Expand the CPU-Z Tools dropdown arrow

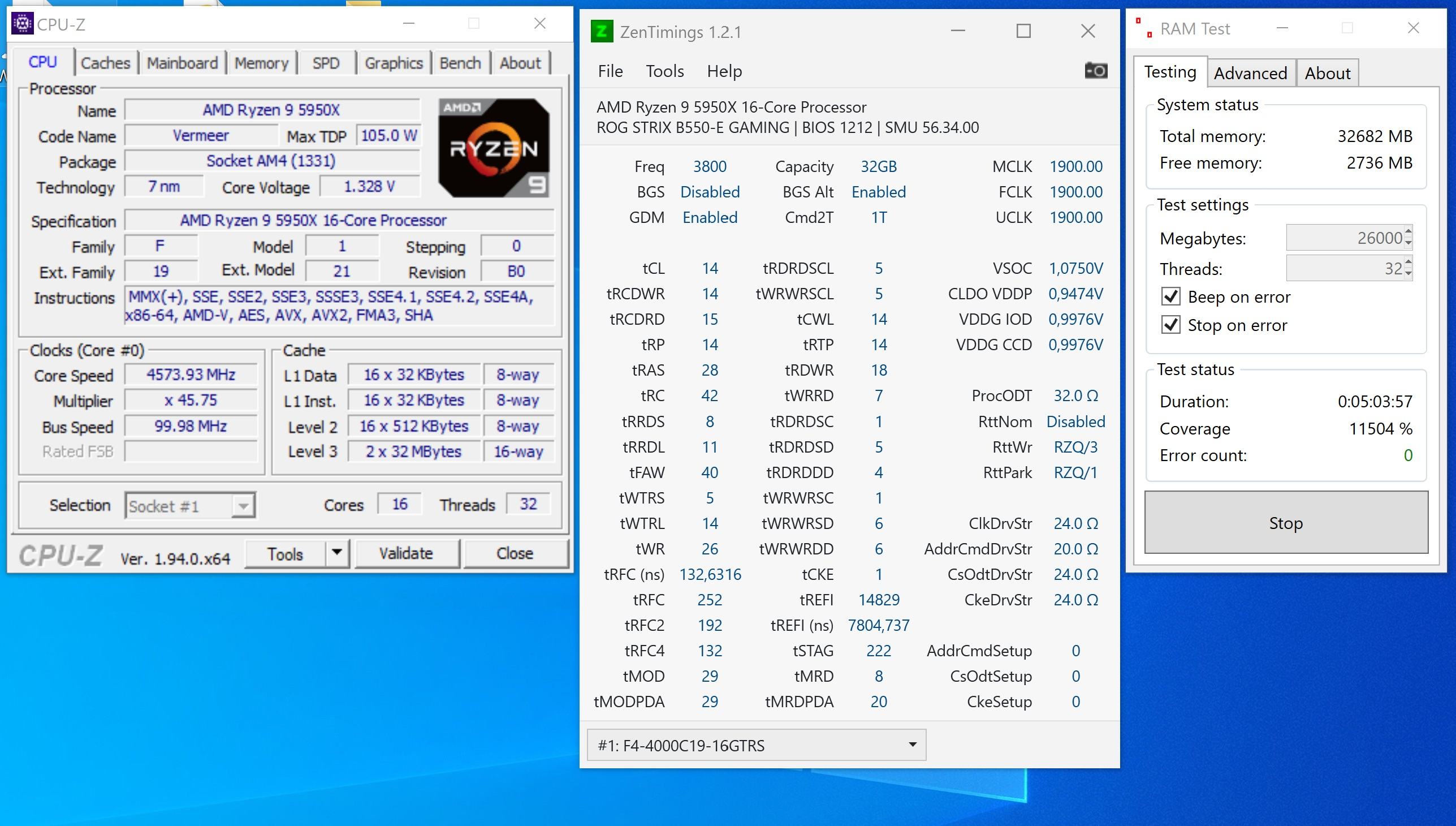pos(337,553)
